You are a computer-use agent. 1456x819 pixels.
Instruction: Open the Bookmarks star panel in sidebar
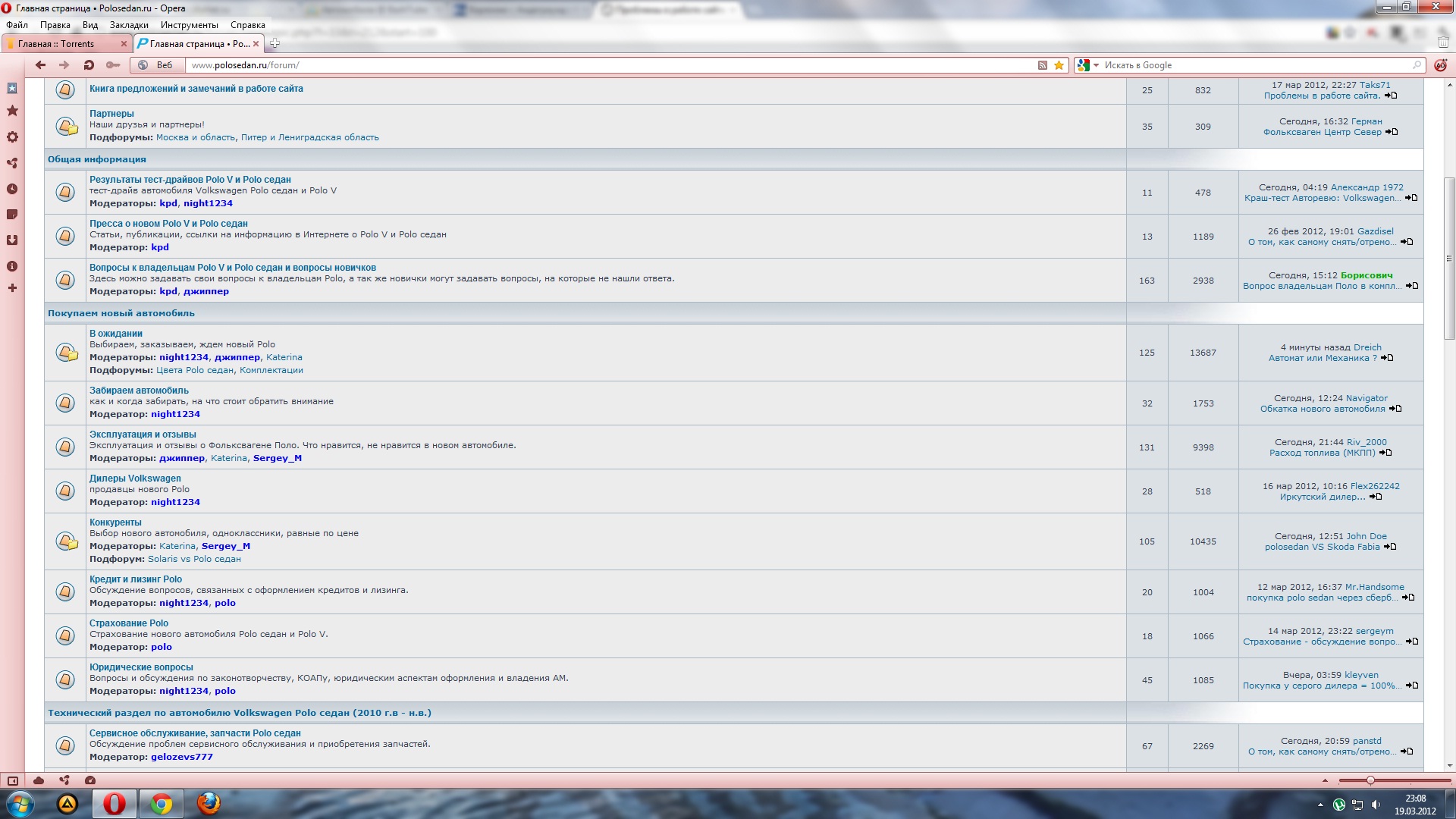click(x=12, y=111)
